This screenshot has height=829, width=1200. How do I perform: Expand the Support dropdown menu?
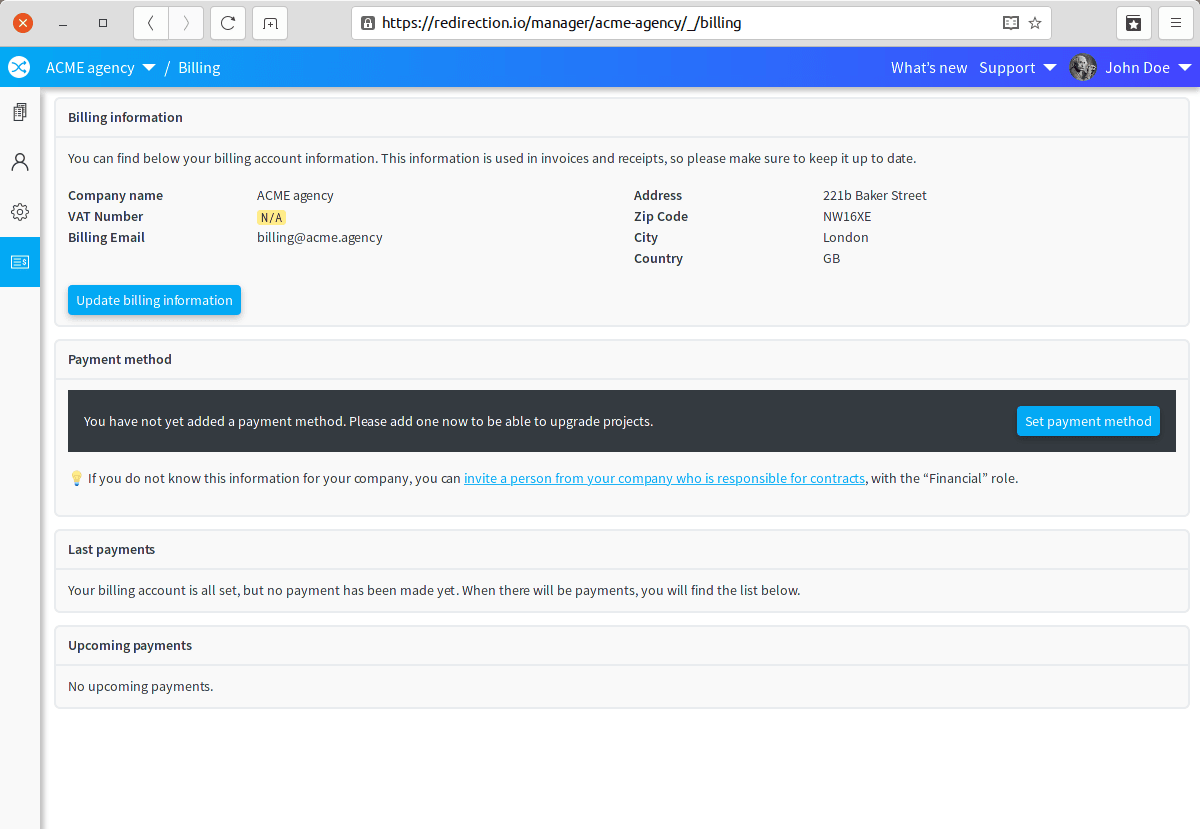(x=1017, y=68)
